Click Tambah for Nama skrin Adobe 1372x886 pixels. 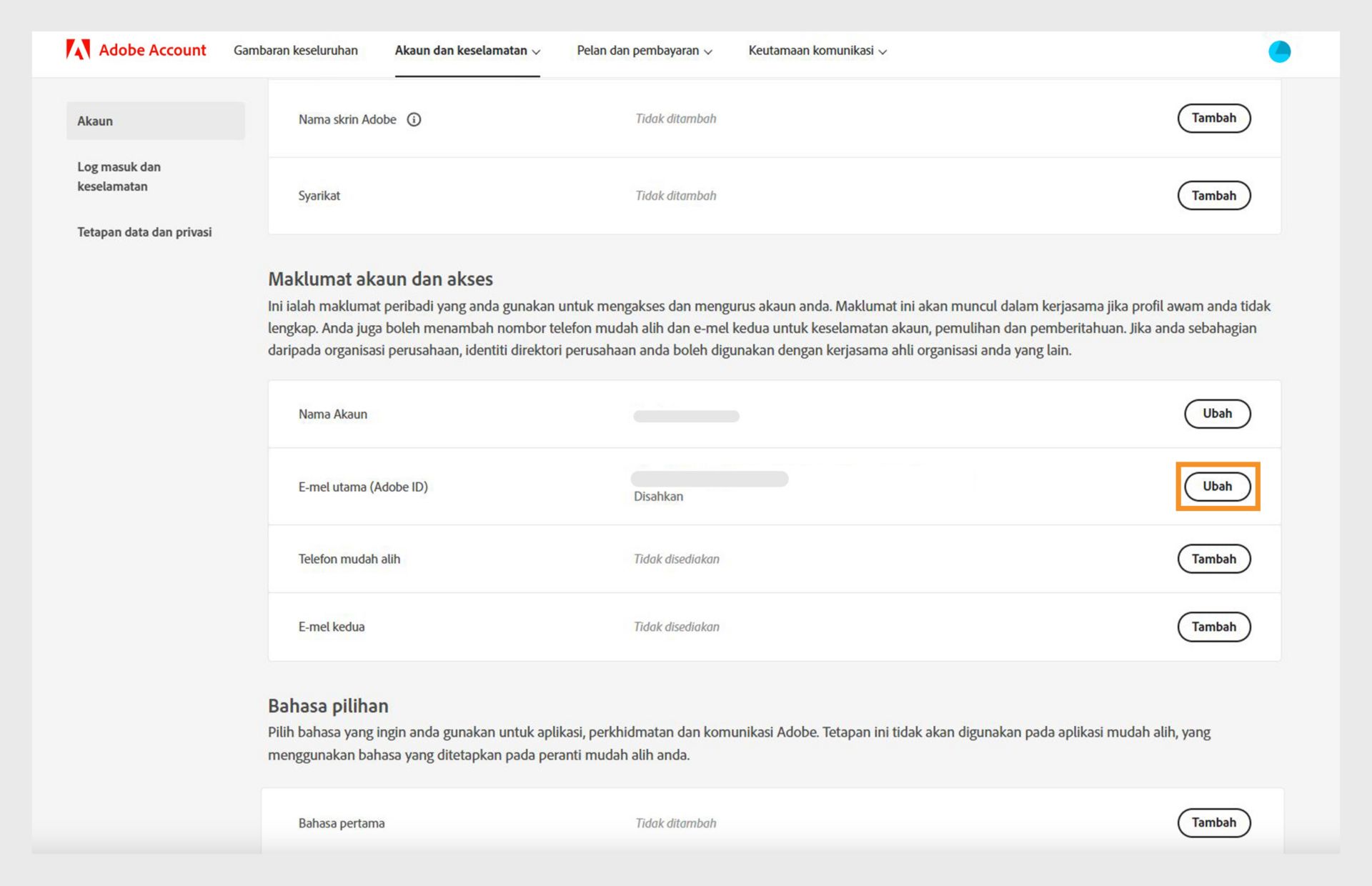1213,119
